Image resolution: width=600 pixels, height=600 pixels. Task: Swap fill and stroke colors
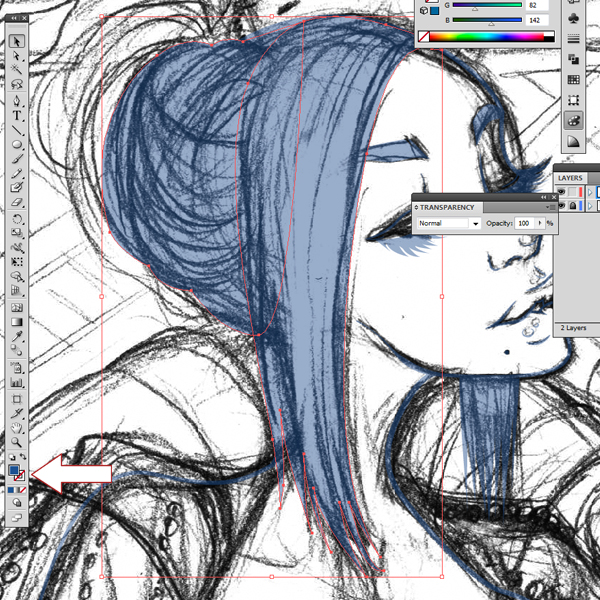23,457
